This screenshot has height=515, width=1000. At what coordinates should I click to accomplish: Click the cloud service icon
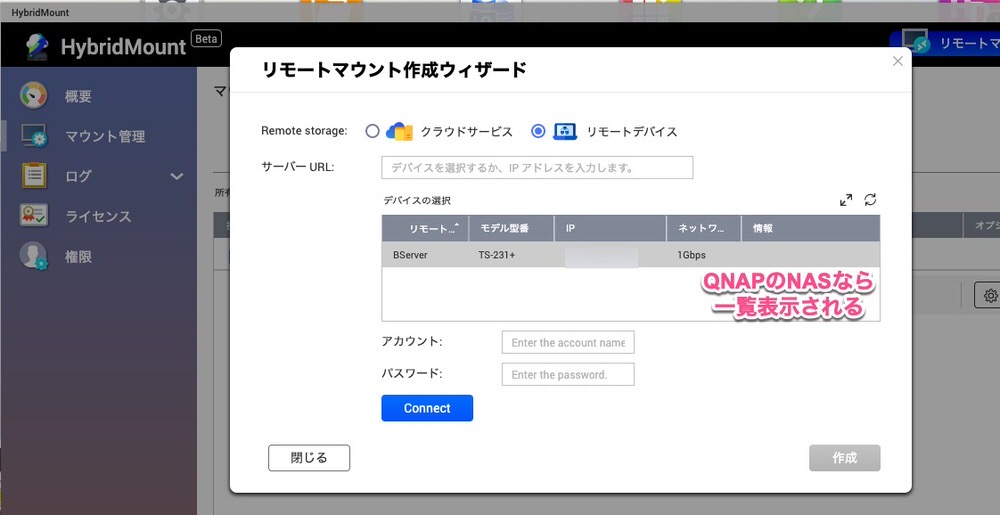coord(399,131)
